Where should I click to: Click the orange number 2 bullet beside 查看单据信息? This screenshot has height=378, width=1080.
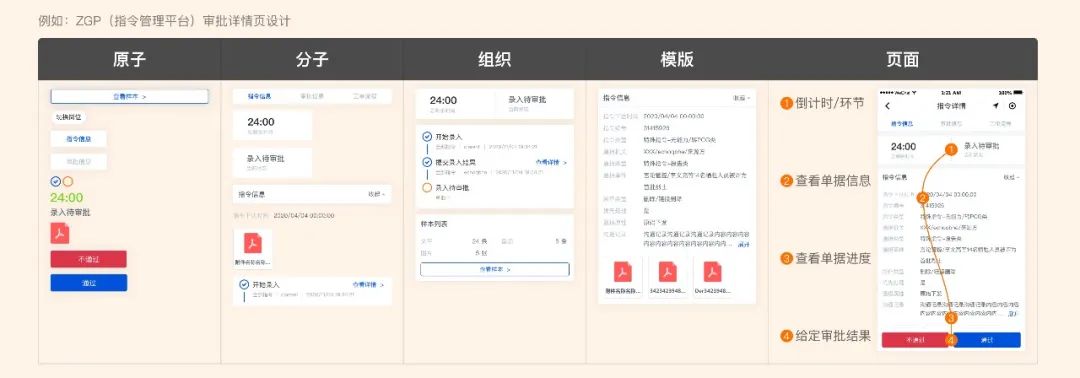786,181
